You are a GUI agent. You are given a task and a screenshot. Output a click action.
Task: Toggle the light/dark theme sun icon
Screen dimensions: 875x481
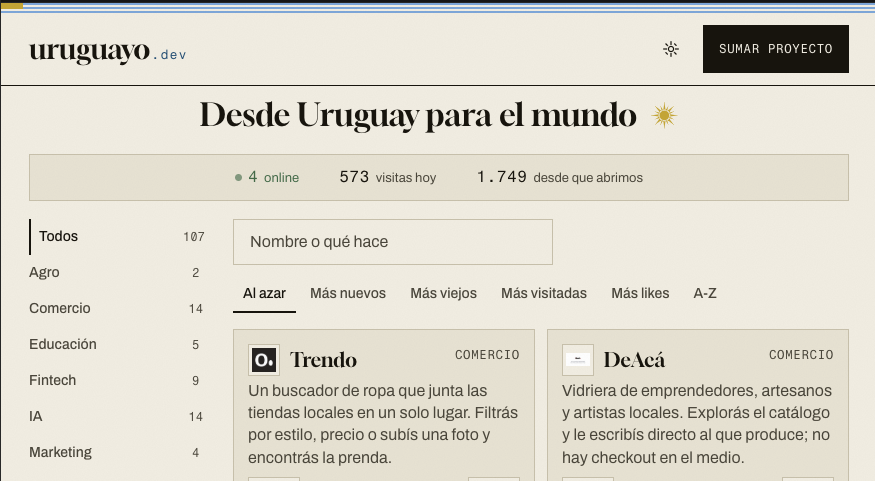[671, 49]
